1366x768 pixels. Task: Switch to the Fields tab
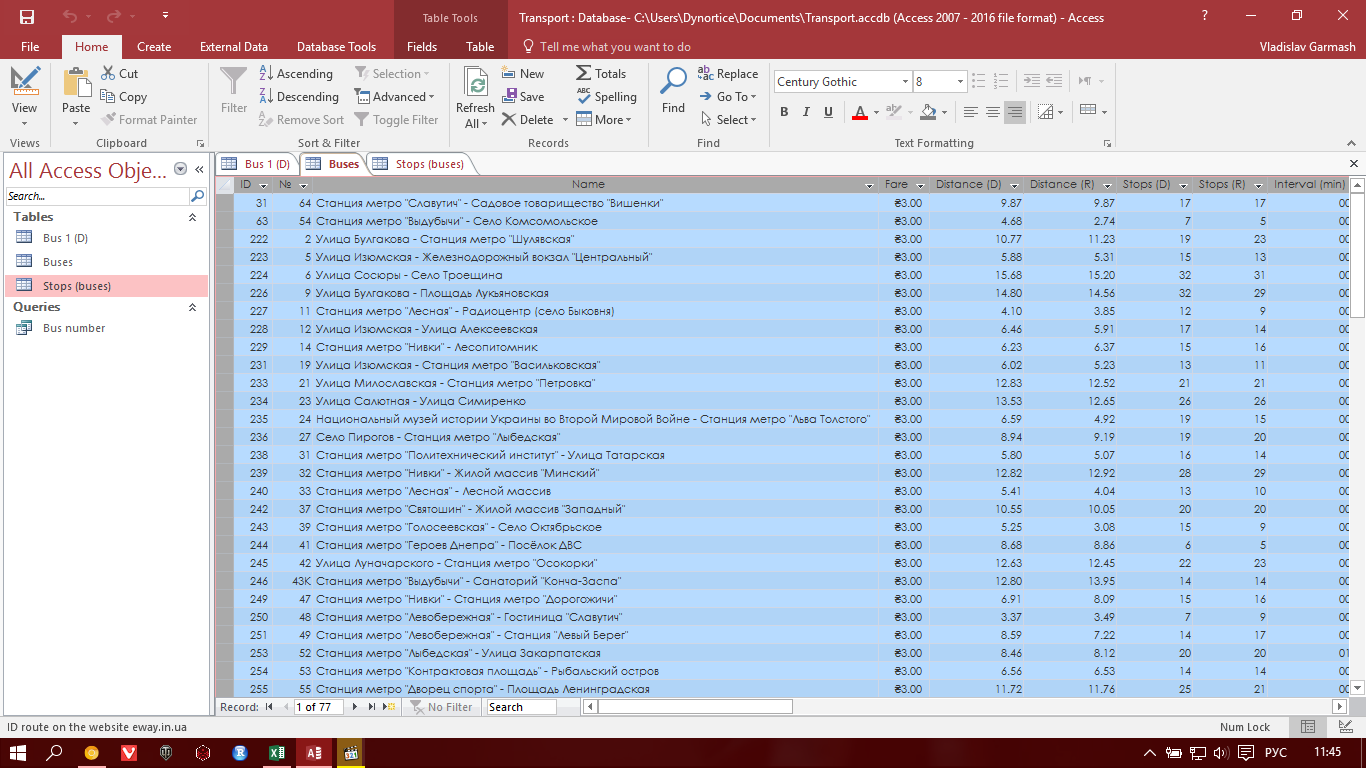[422, 47]
